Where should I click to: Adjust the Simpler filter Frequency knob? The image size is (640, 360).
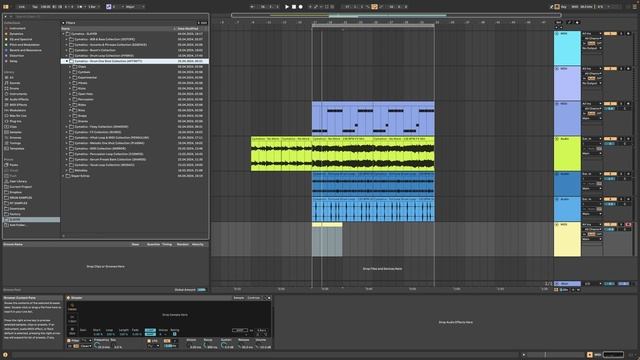(97, 346)
